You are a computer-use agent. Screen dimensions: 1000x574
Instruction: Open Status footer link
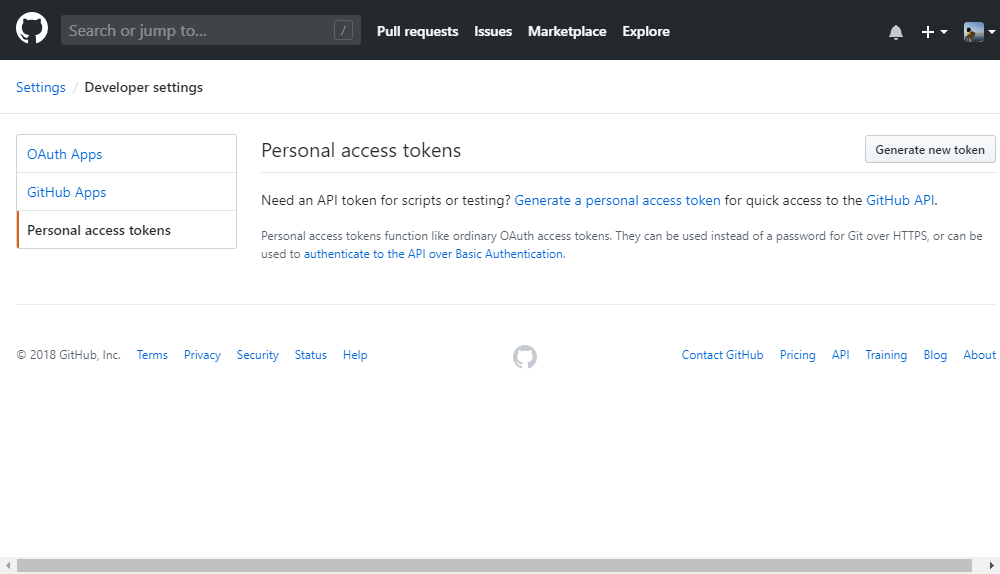point(311,355)
